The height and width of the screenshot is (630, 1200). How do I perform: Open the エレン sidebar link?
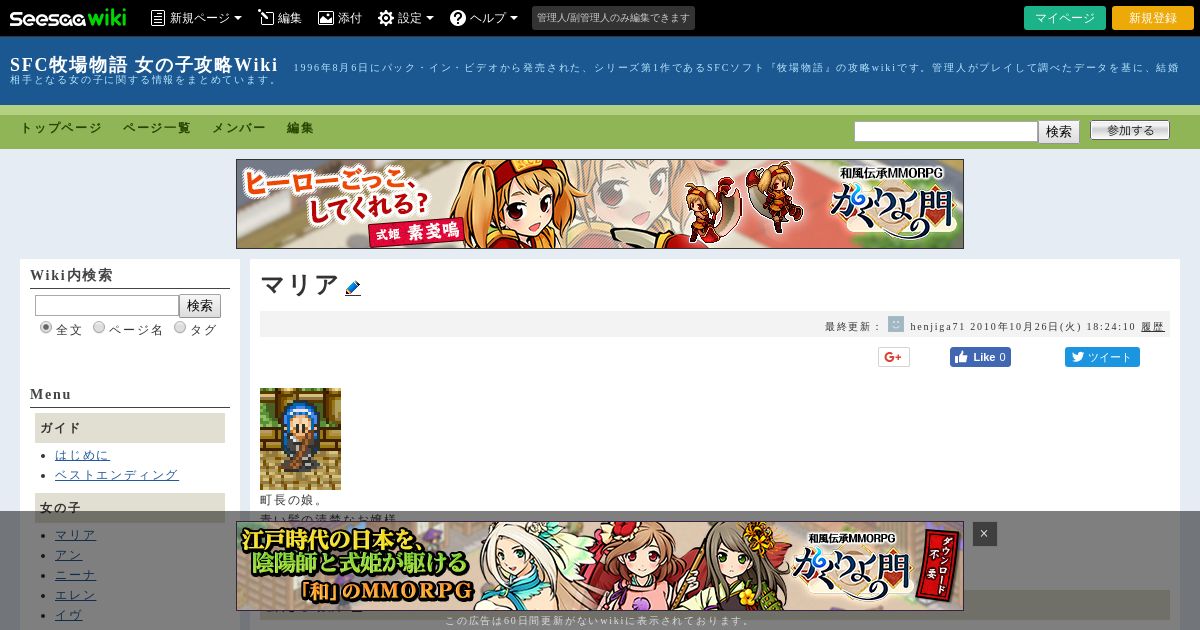[x=76, y=595]
